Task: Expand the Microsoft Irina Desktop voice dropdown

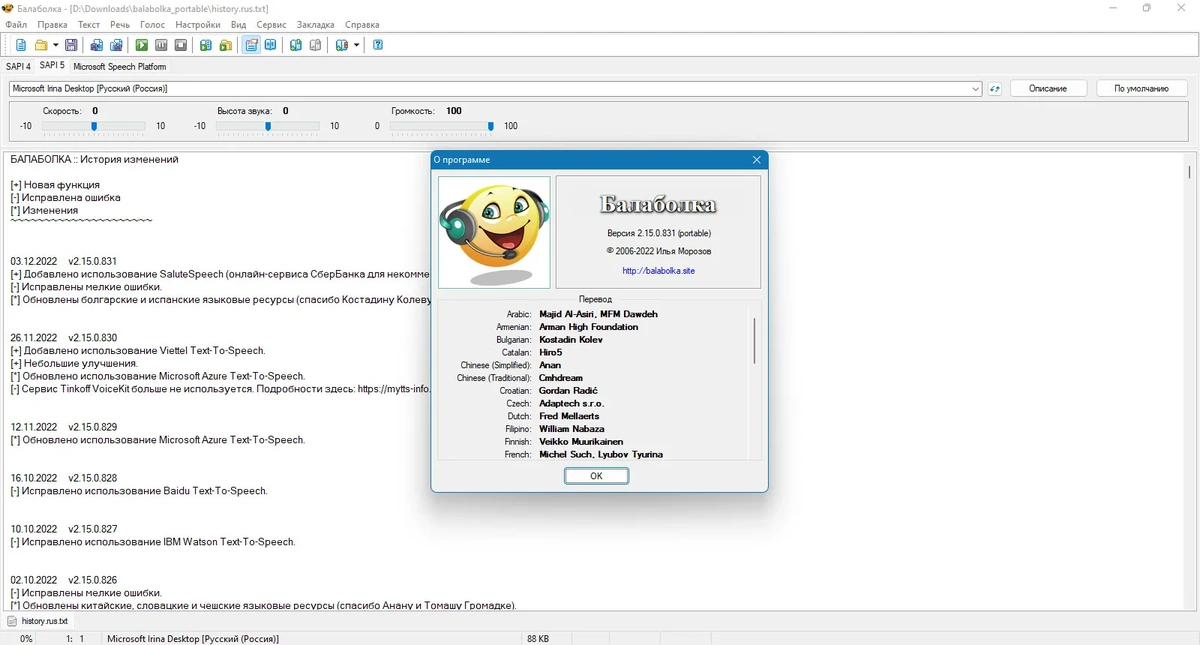Action: 976,88
